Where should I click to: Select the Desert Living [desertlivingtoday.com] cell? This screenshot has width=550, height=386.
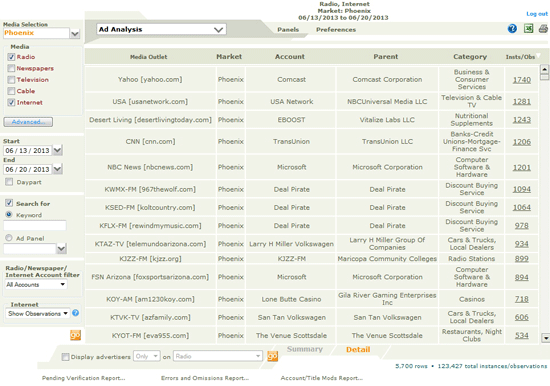point(150,120)
